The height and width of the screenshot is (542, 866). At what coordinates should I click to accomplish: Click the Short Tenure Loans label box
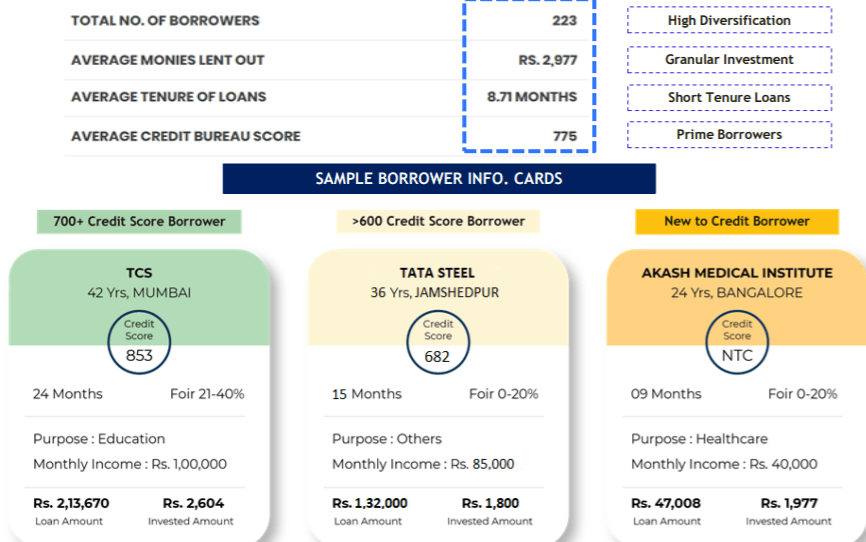[x=729, y=98]
